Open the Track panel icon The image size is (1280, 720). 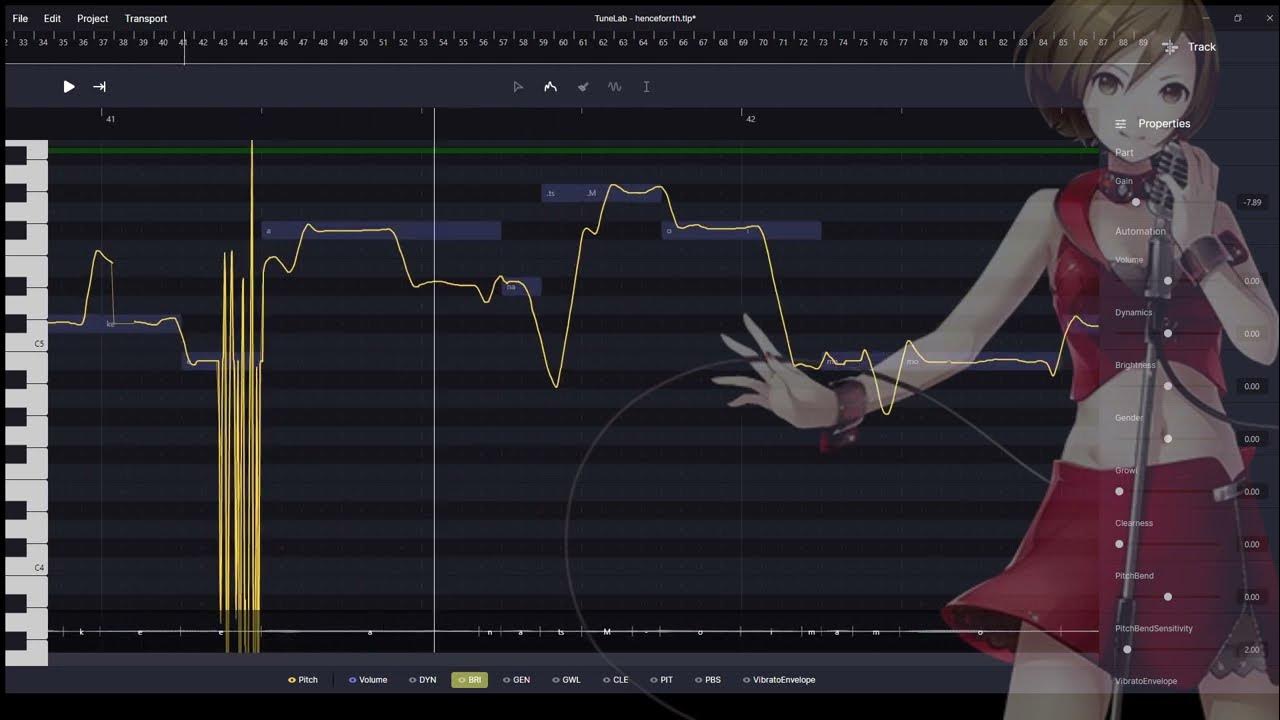click(x=1170, y=47)
